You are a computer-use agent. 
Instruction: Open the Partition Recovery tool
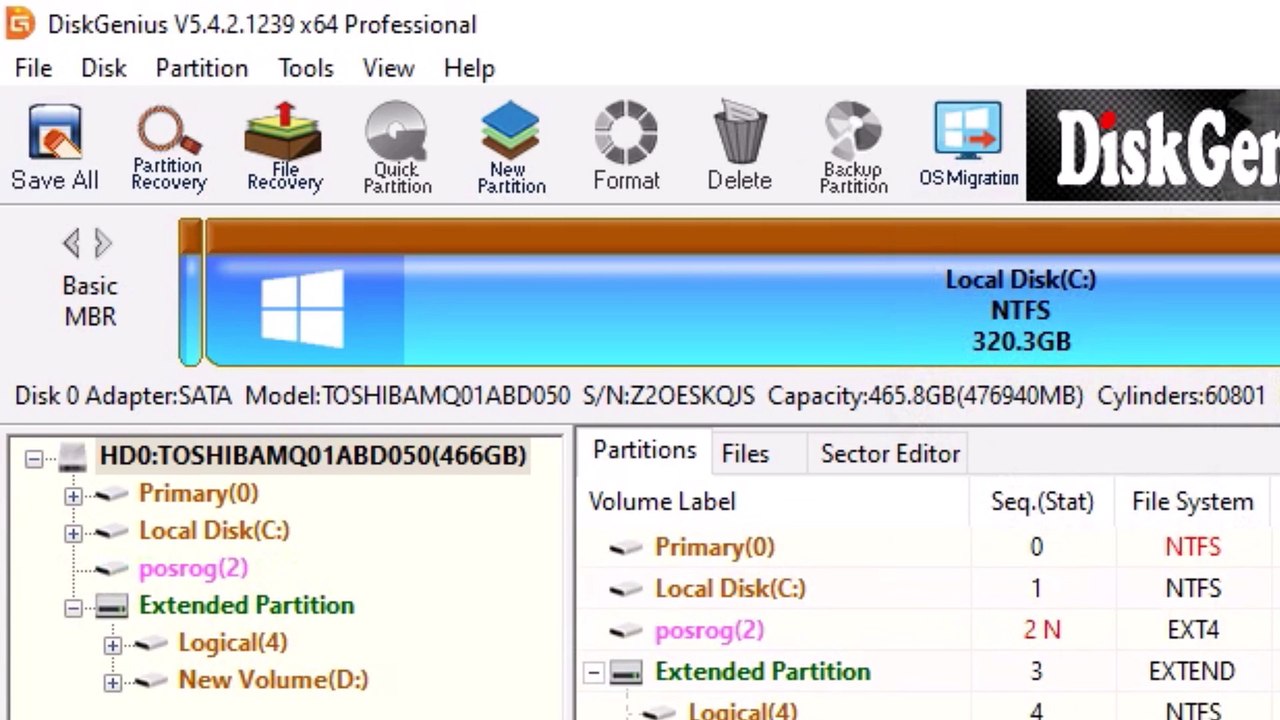(x=168, y=147)
